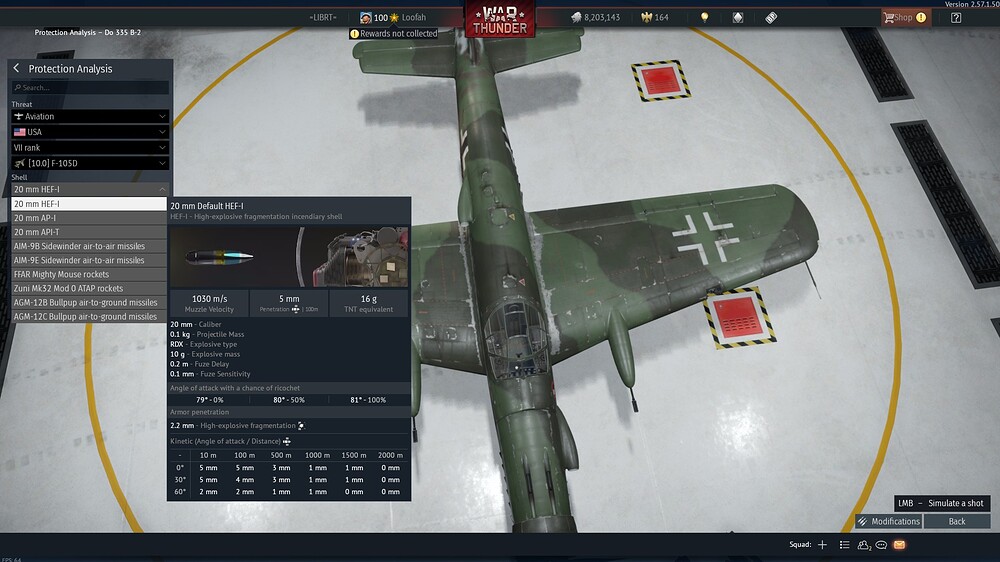
Task: Choose AIM-9E Sidewinder air-to-air missiles
Action: tap(89, 260)
